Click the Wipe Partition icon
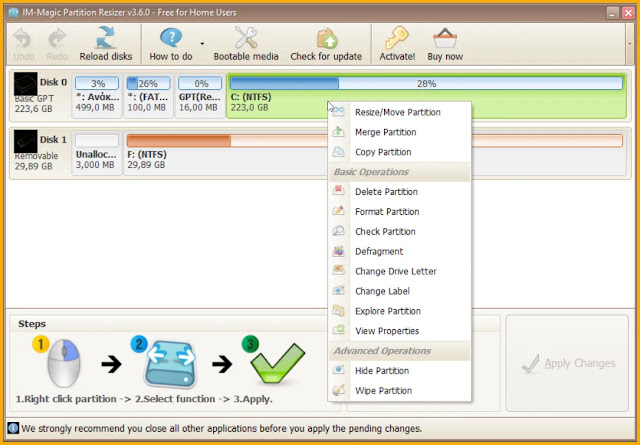This screenshot has height=445, width=640. coord(338,390)
